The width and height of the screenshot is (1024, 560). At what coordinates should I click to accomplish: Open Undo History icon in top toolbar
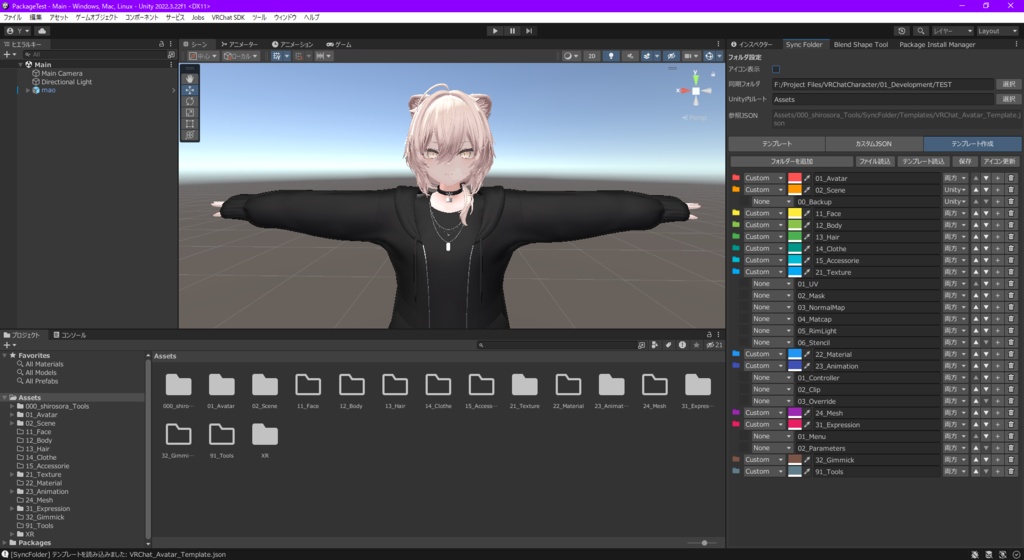pos(902,31)
